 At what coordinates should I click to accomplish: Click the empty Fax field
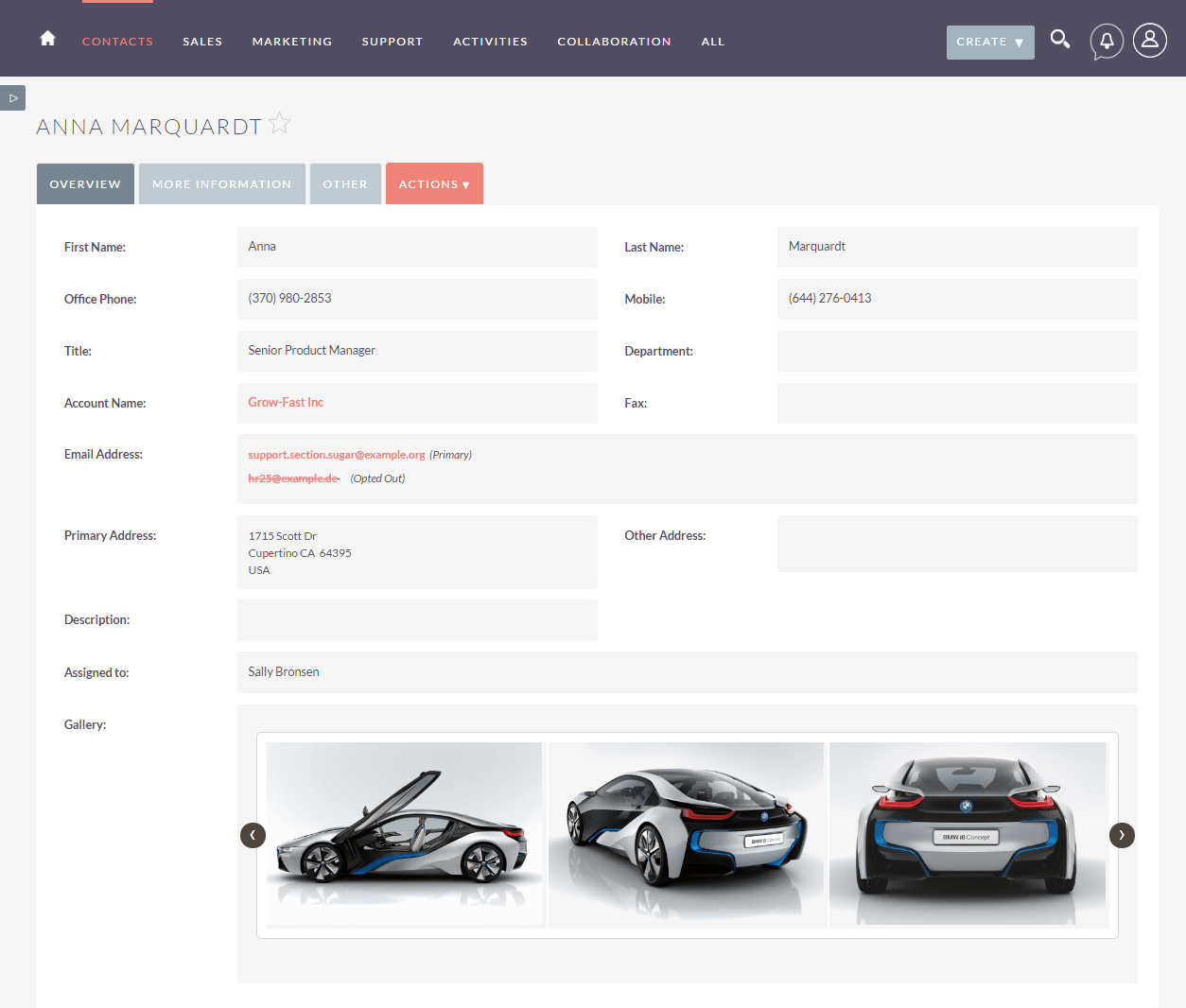click(x=957, y=403)
